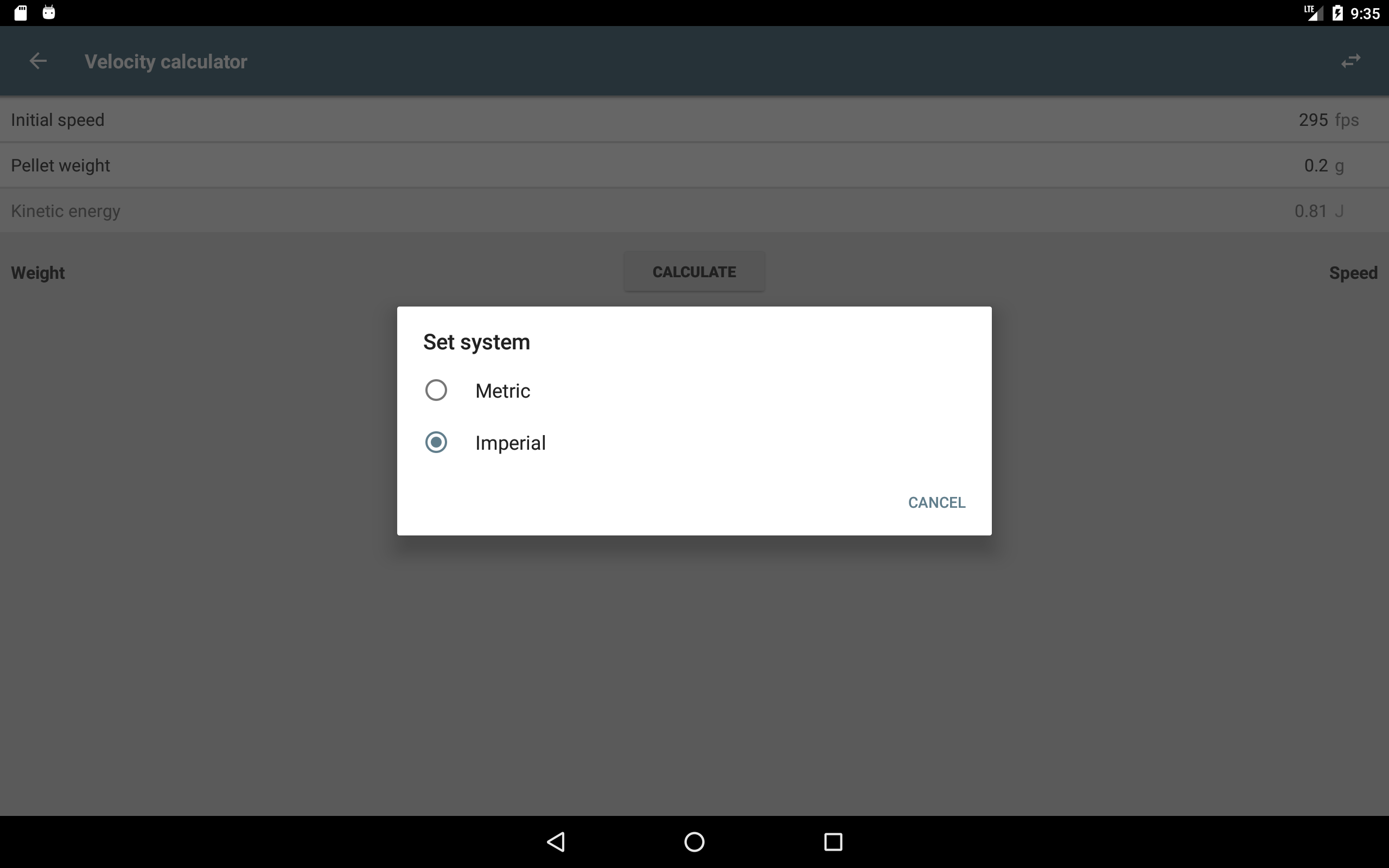
Task: Tap the SD card status icon
Action: click(x=21, y=12)
